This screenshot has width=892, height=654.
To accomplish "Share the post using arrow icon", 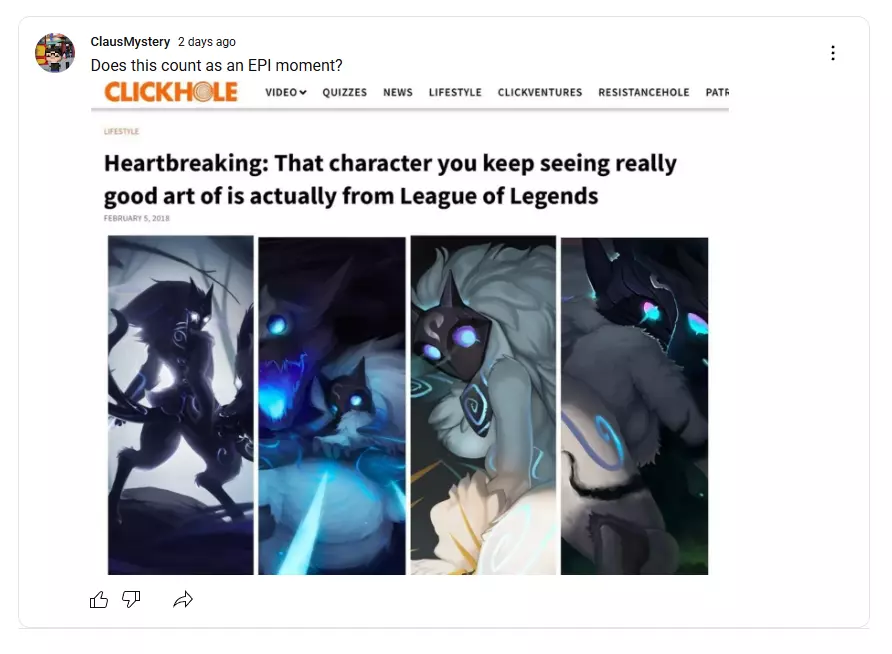I will pos(183,599).
